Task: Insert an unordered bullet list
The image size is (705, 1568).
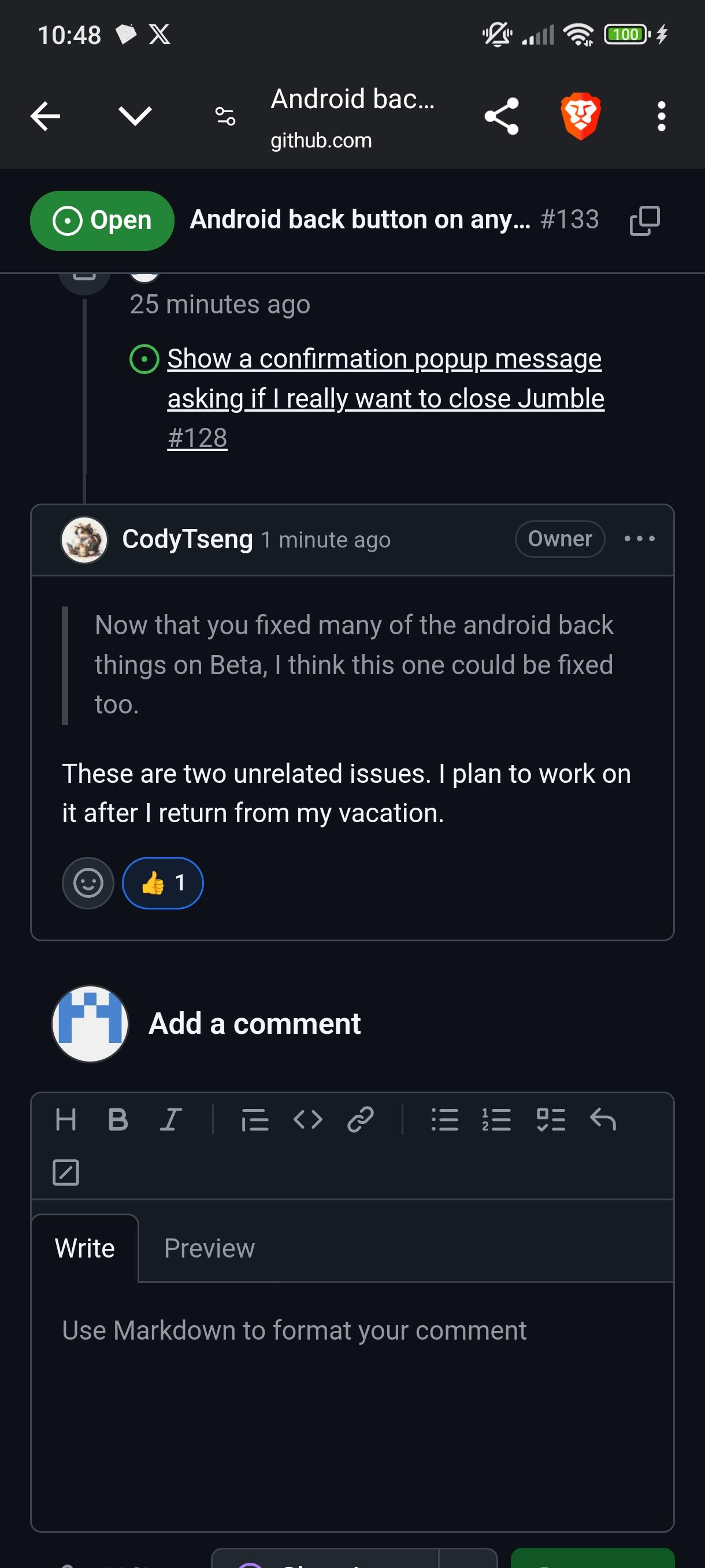Action: click(x=444, y=1119)
